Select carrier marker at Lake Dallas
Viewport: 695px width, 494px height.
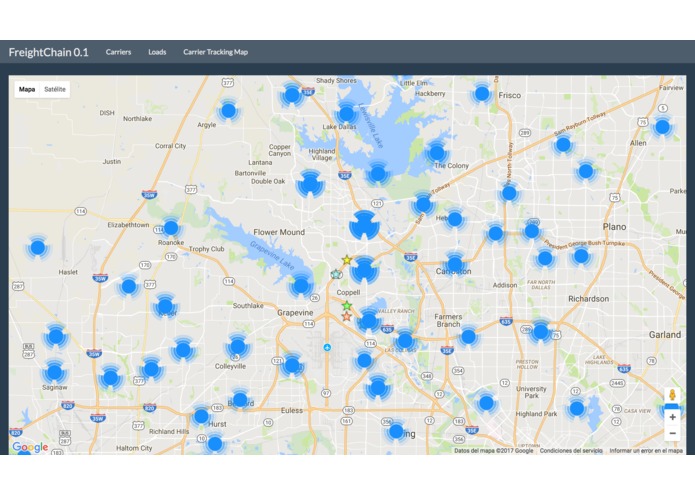[346, 114]
